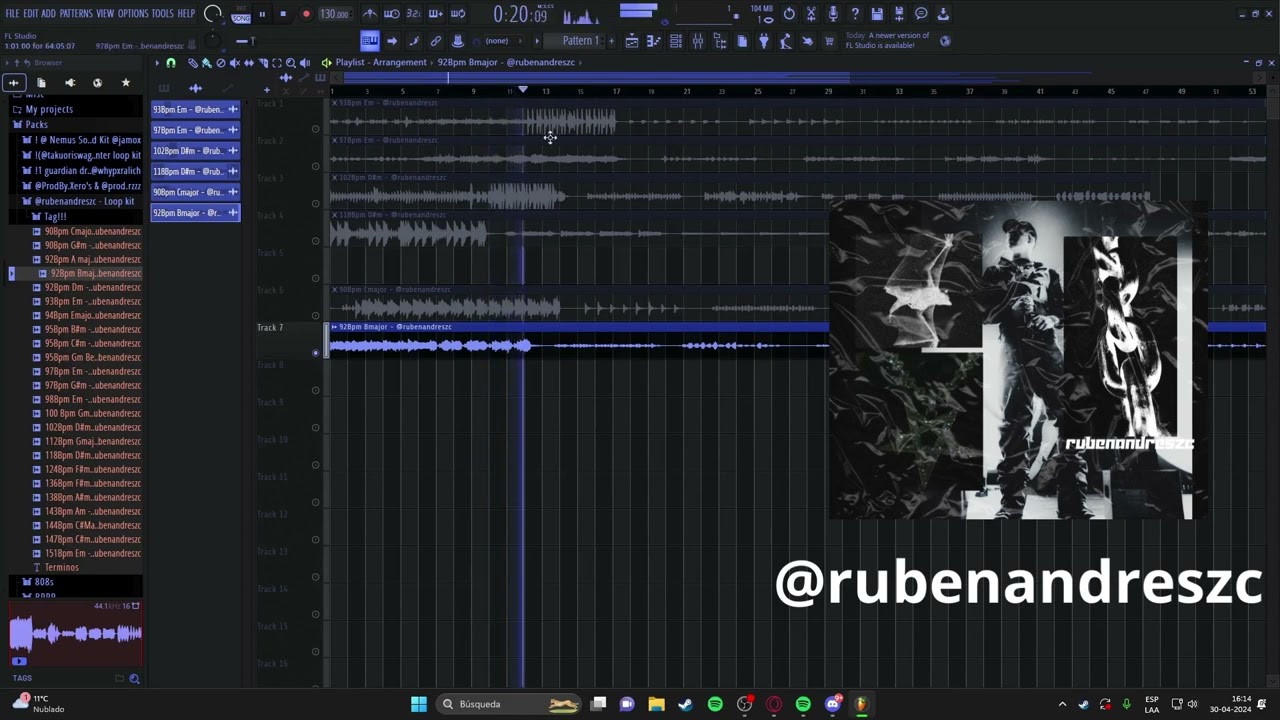Toggle the typing keyboard to piano icon

click(370, 41)
